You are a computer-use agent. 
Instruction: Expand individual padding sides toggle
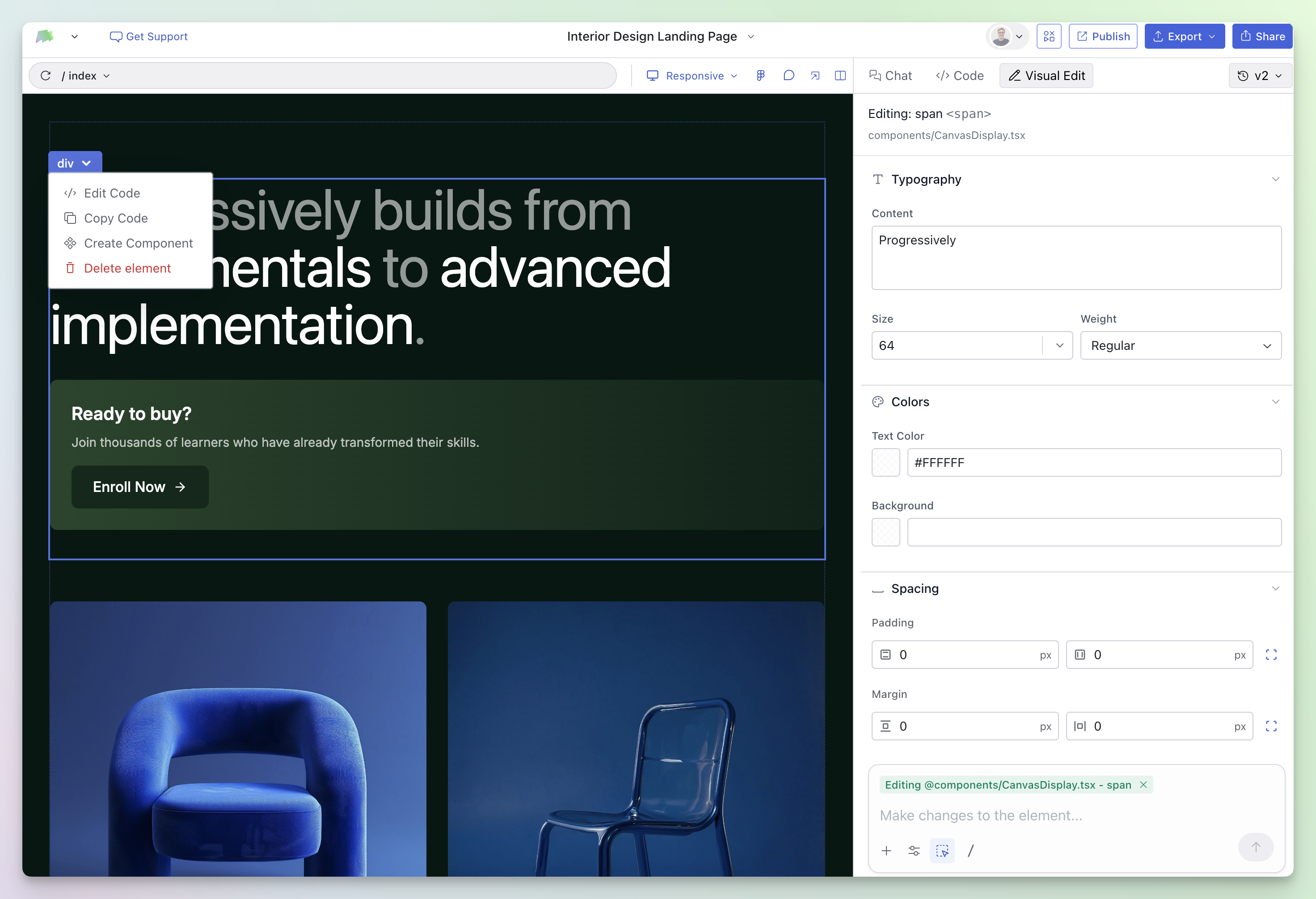(x=1271, y=655)
